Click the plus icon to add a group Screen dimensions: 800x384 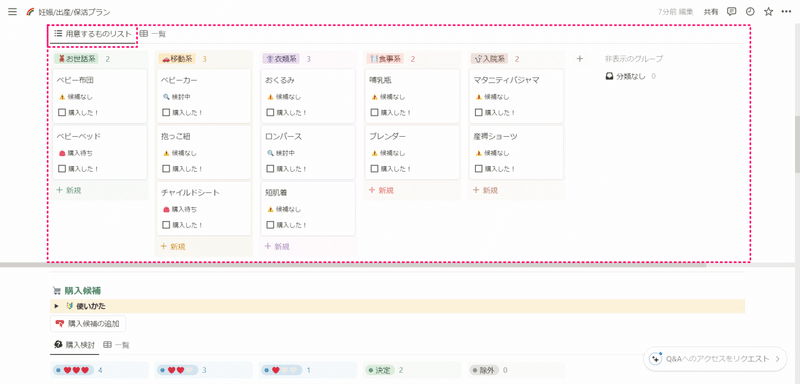(x=580, y=59)
